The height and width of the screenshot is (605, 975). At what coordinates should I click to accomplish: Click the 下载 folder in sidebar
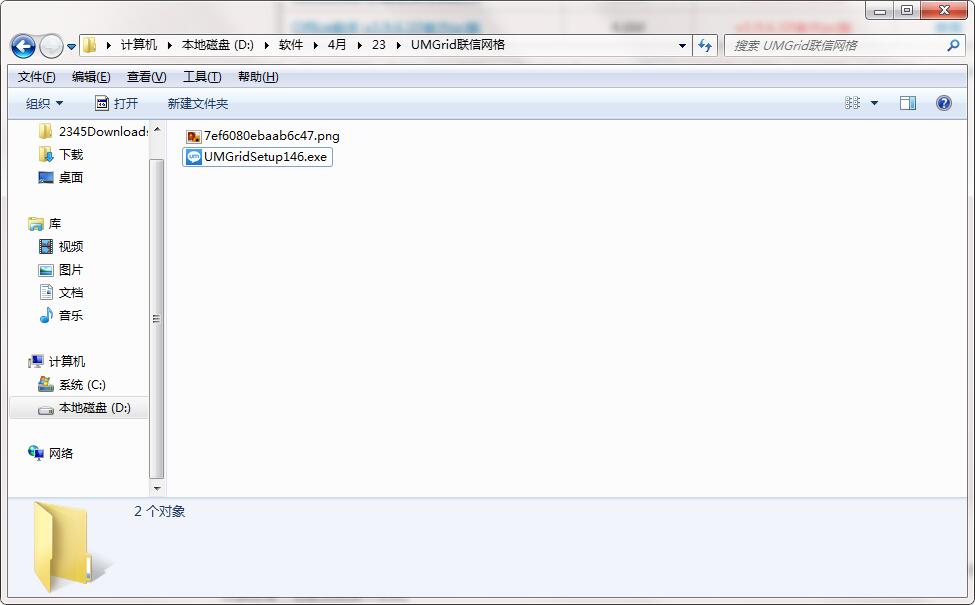pos(70,155)
